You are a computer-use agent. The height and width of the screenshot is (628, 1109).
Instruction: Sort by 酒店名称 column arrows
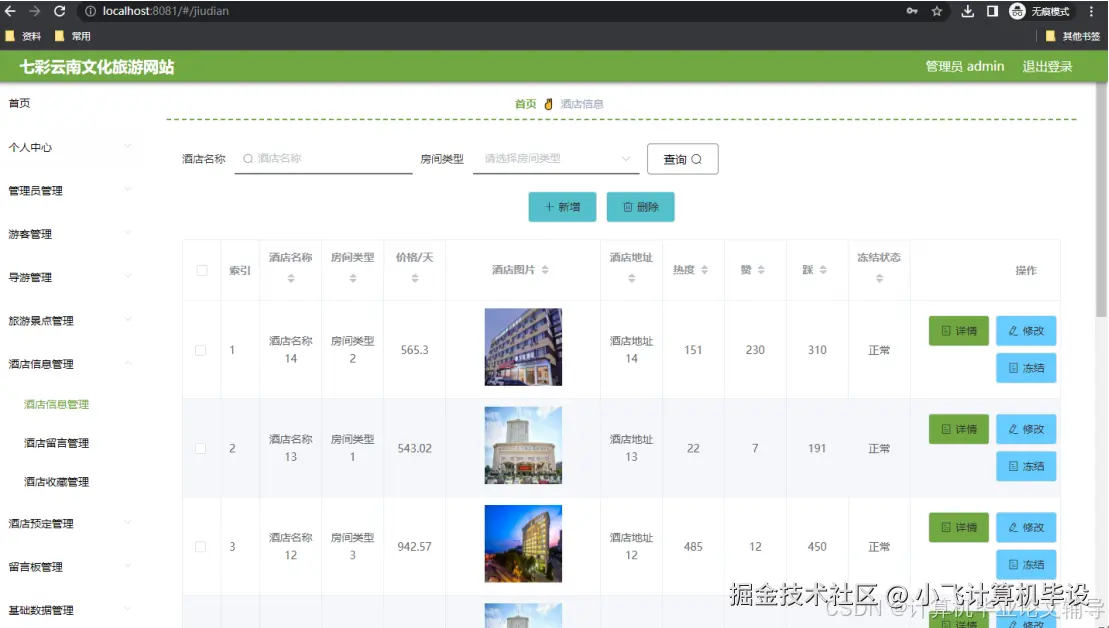(291, 279)
